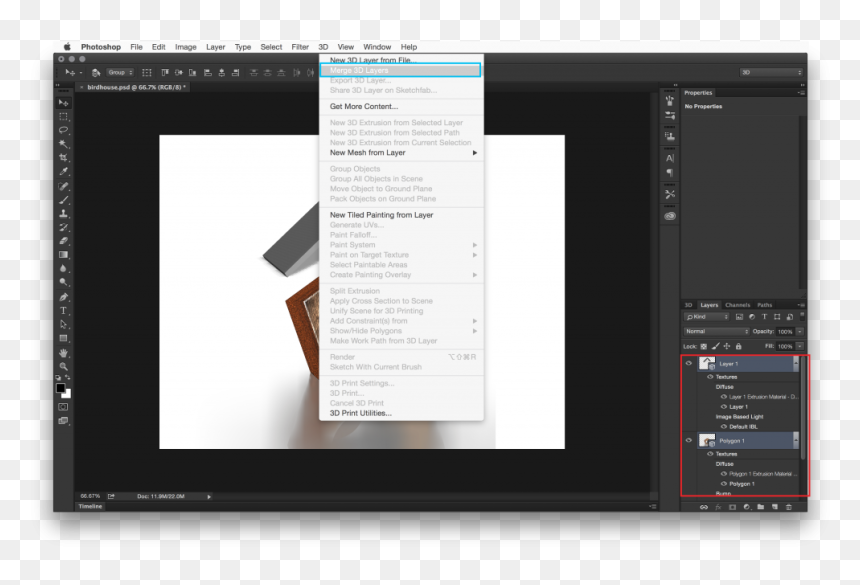Open the Group auto-select dropdown
Screen dimensions: 860x585
(x=120, y=72)
